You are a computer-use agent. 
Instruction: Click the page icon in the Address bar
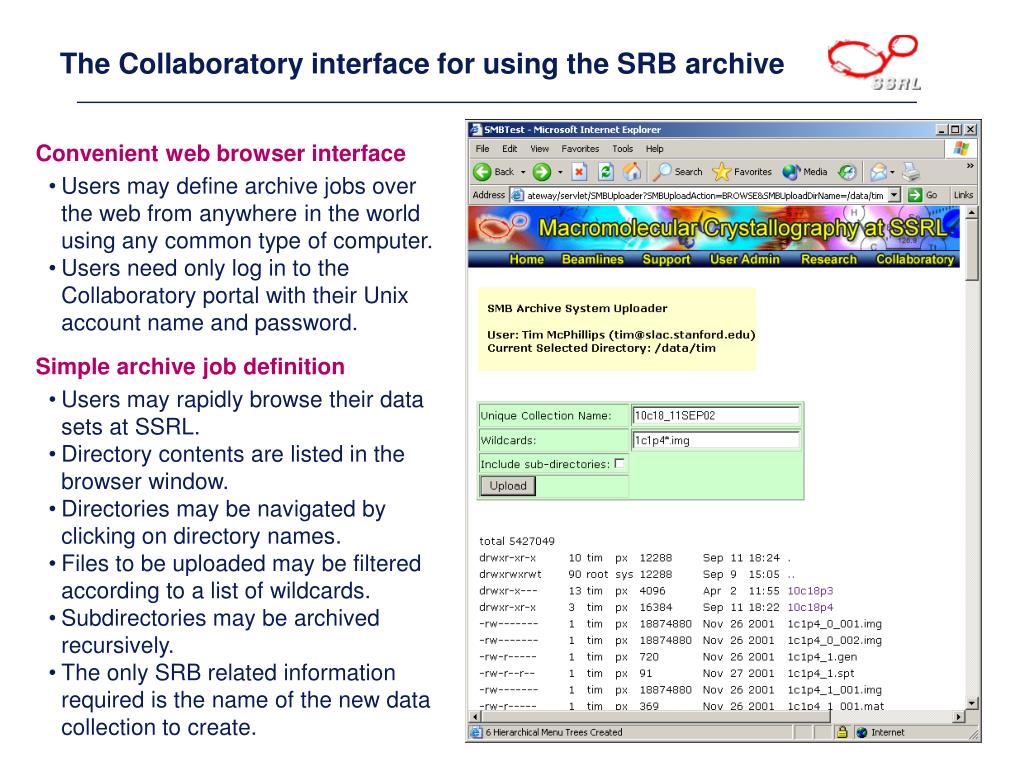517,195
